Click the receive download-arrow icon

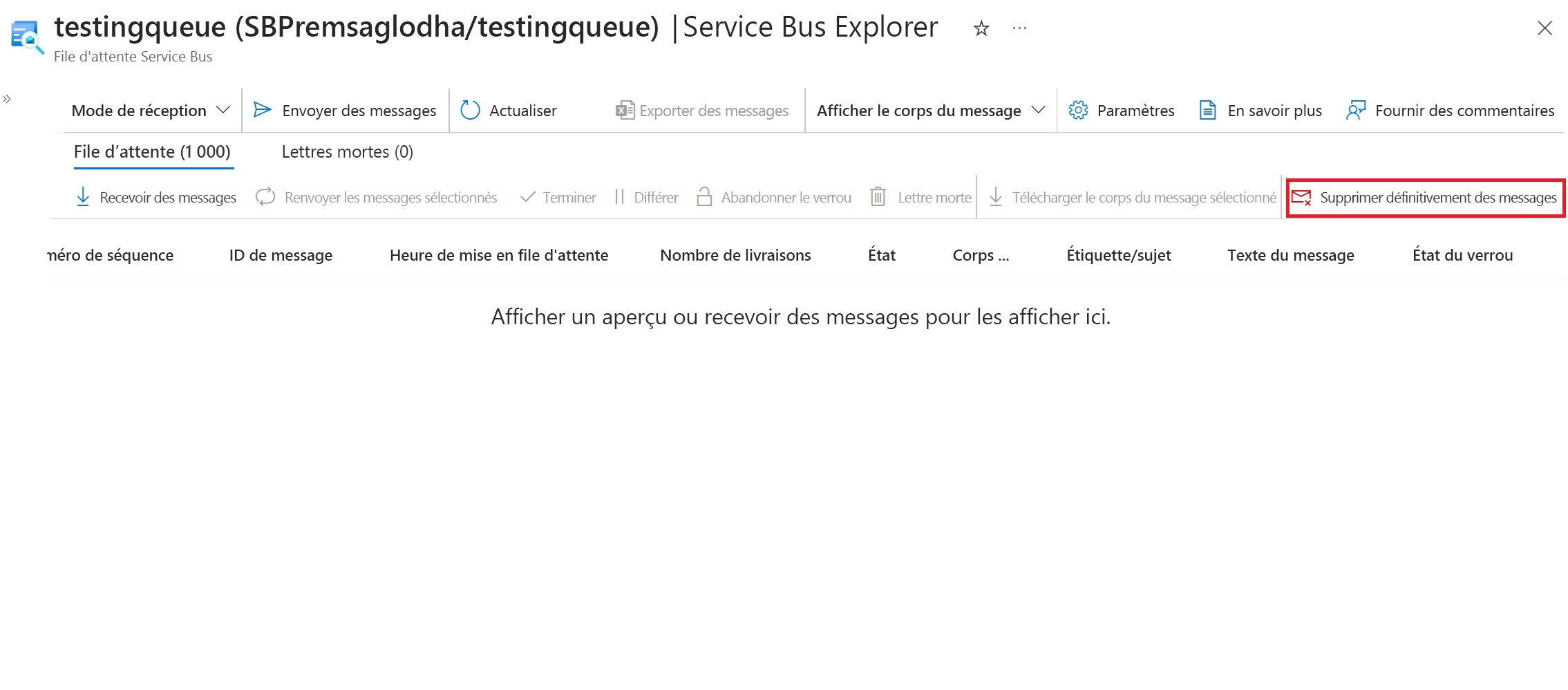coord(83,197)
